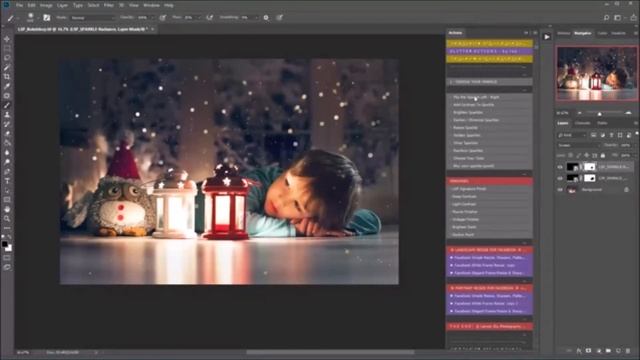The height and width of the screenshot is (360, 640).
Task: Toggle lock position
Action: 587,156
